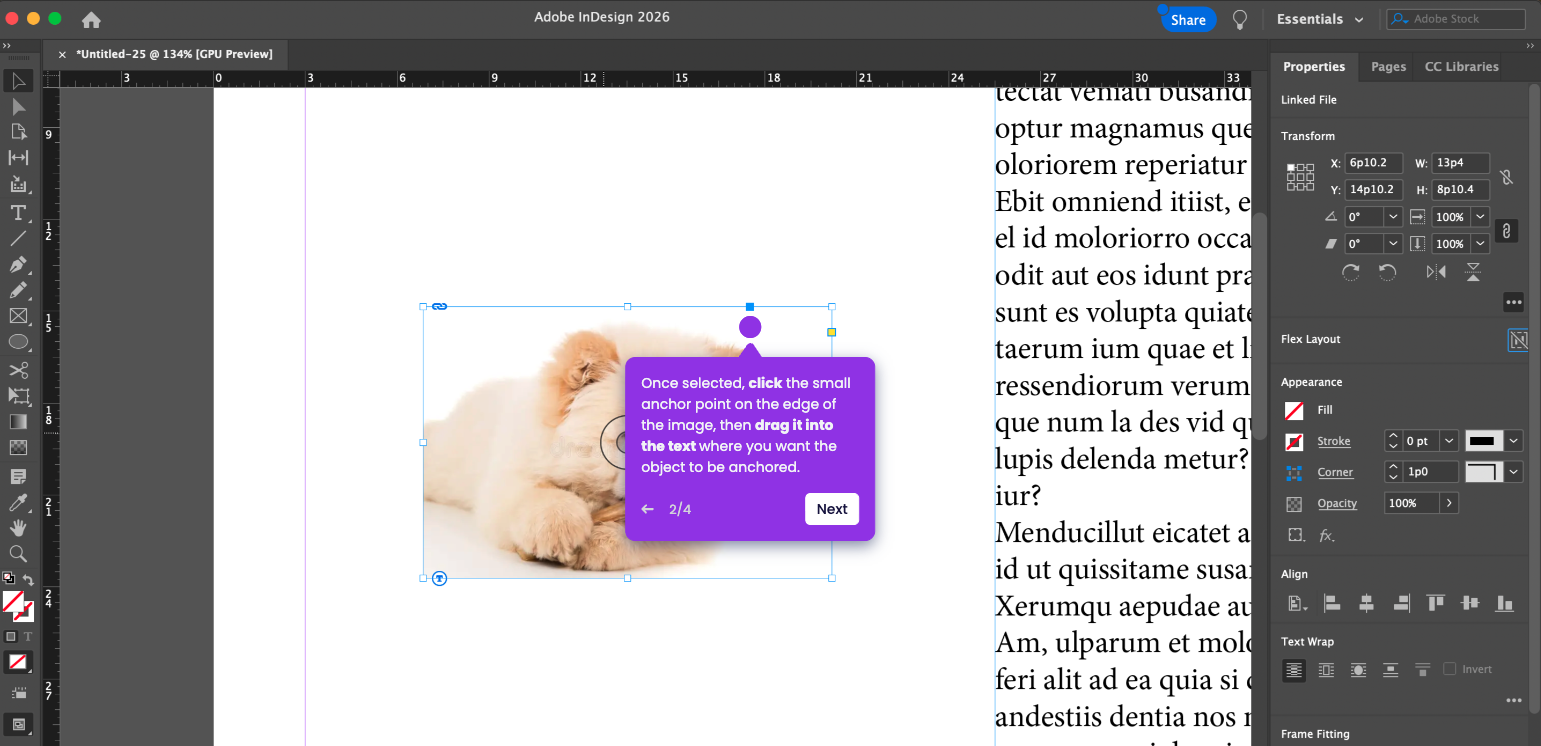Select the Pen tool

coord(18,265)
